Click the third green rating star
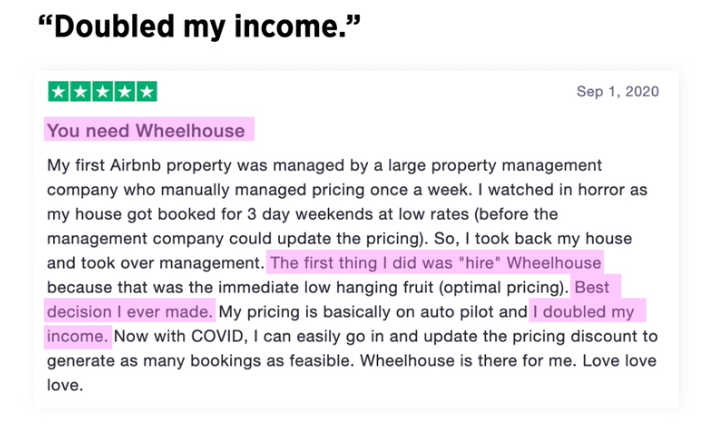This screenshot has width=702, height=443. 103,92
